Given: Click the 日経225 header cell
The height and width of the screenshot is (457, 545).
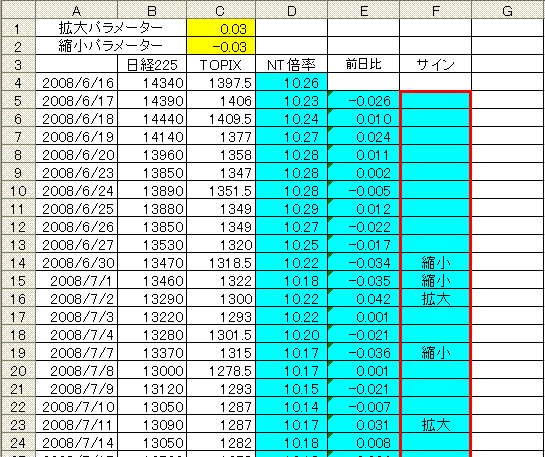Looking at the screenshot, I should click(x=152, y=64).
